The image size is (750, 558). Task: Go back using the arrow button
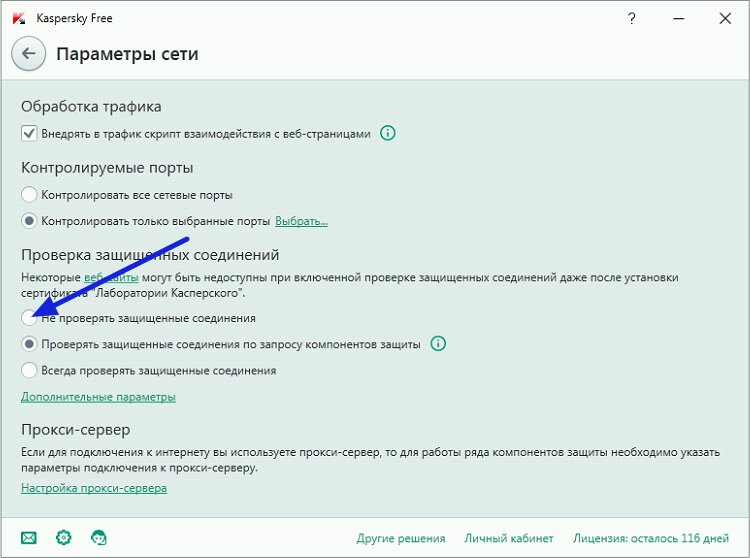(29, 54)
